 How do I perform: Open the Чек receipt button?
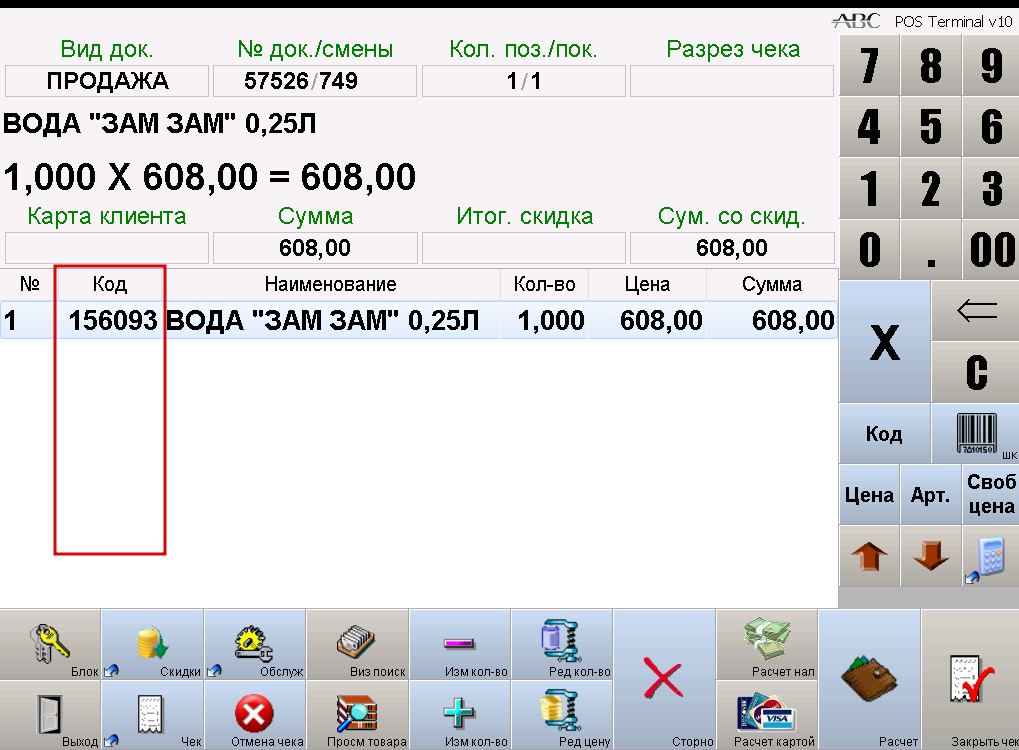153,715
